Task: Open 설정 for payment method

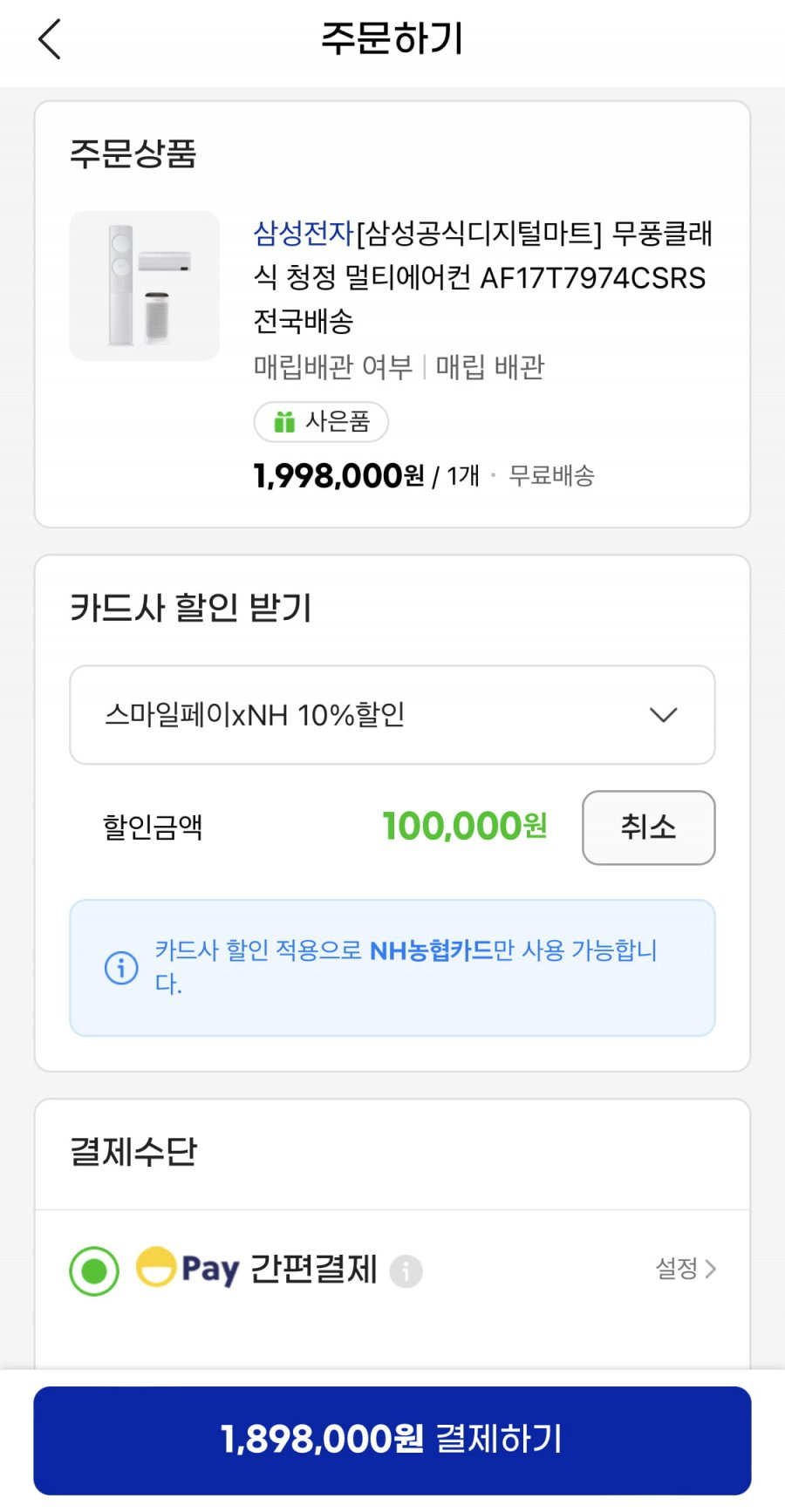Action: (686, 1269)
